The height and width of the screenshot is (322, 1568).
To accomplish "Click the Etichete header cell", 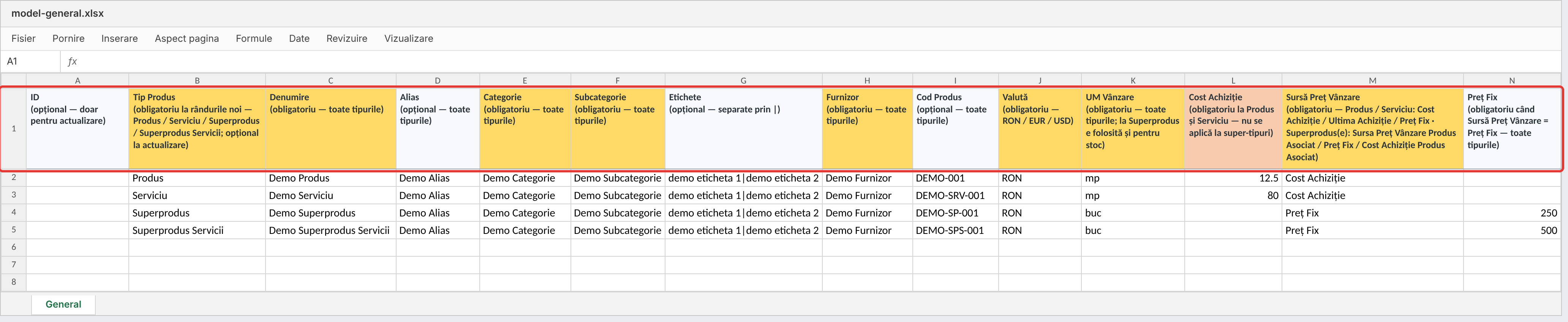I will [743, 128].
